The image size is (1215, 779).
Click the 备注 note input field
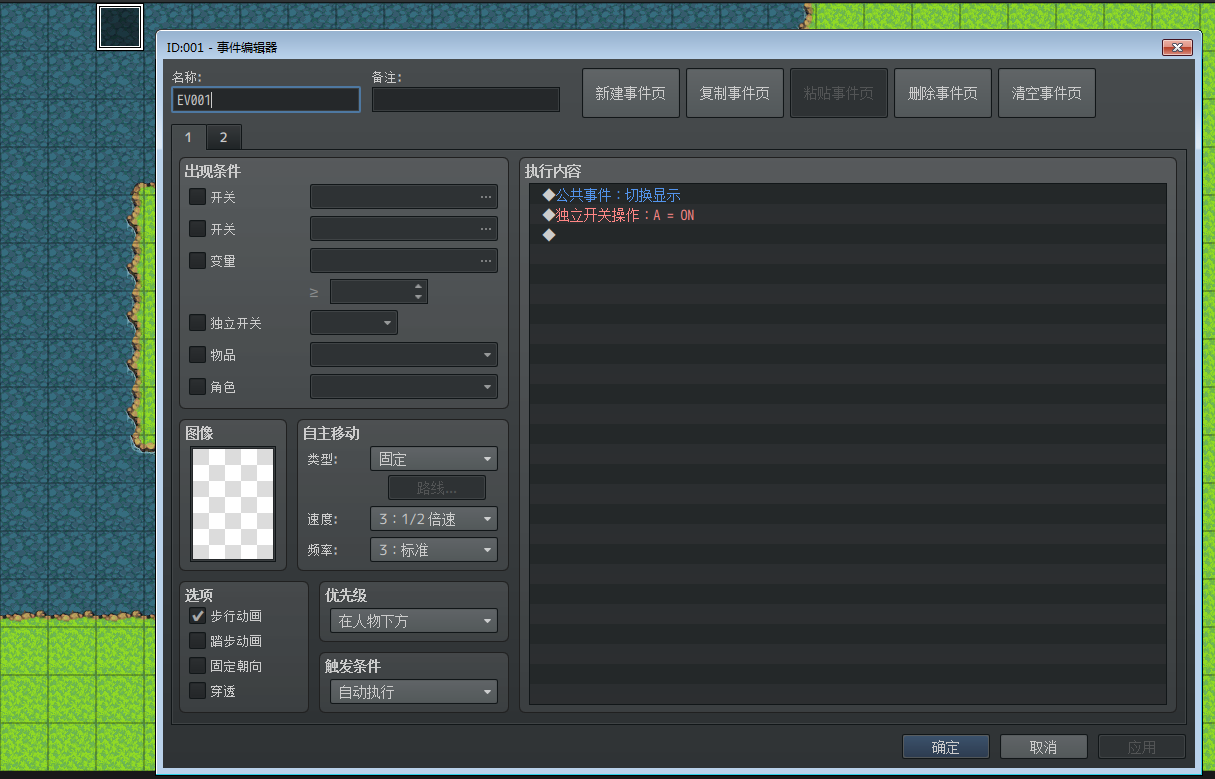(x=466, y=100)
